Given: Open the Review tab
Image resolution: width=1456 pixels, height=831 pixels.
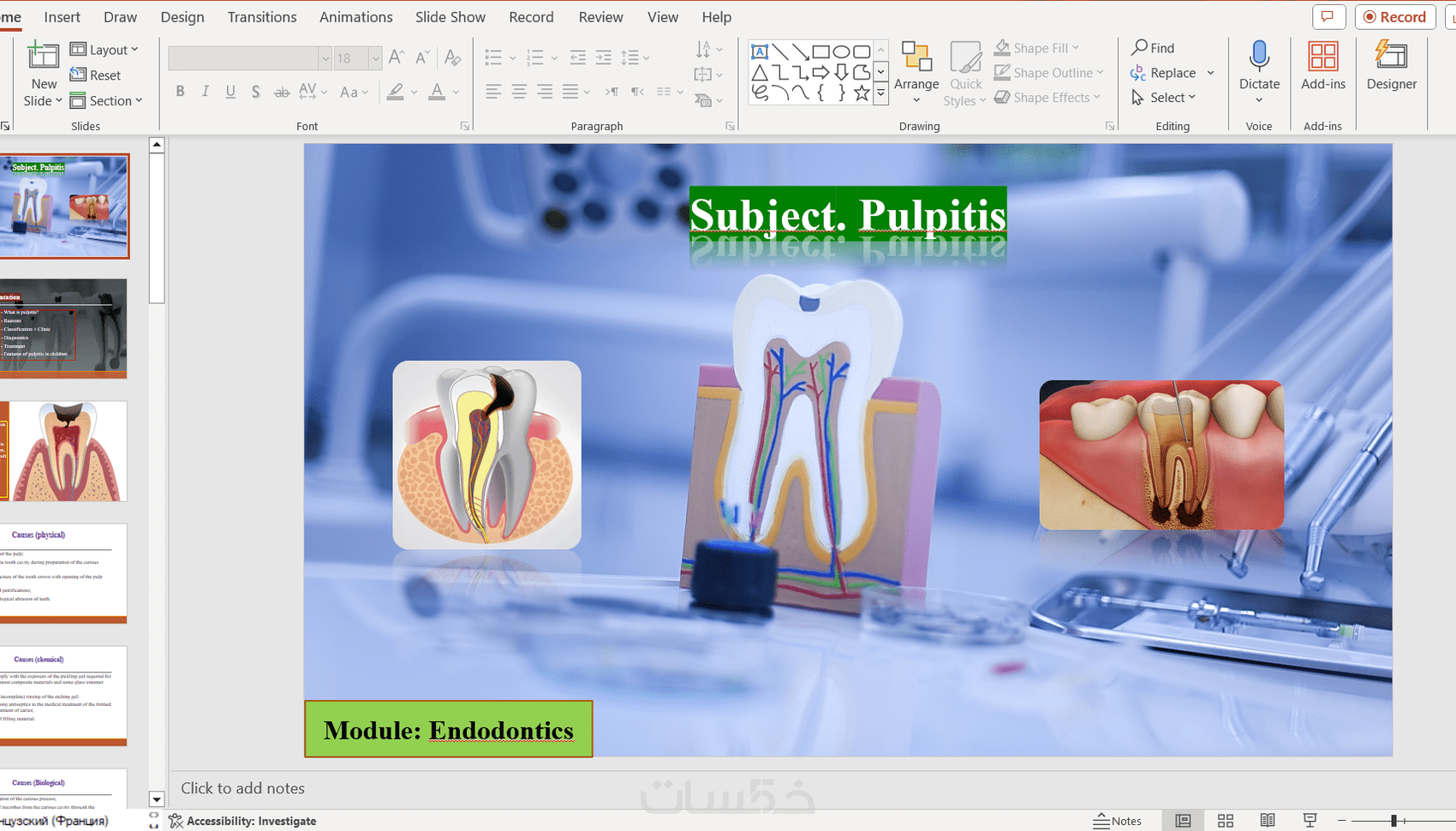Looking at the screenshot, I should pos(600,17).
